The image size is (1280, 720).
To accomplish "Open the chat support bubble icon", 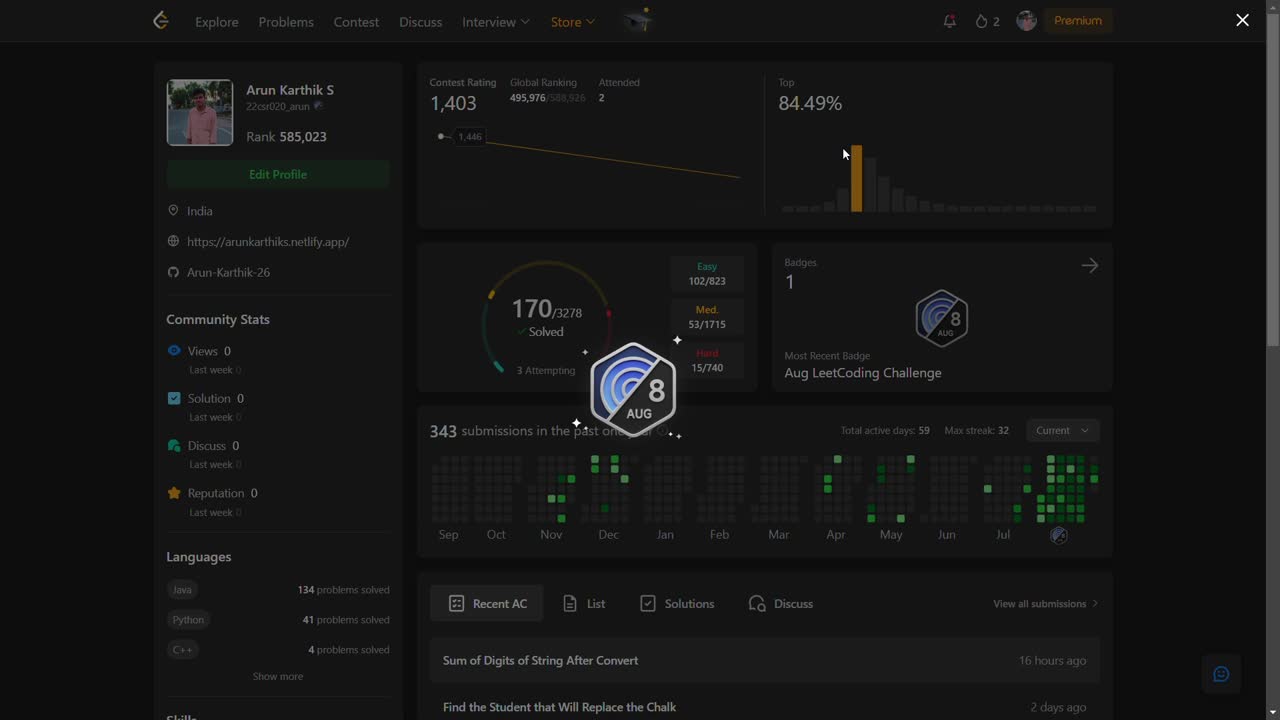I will 1220,674.
